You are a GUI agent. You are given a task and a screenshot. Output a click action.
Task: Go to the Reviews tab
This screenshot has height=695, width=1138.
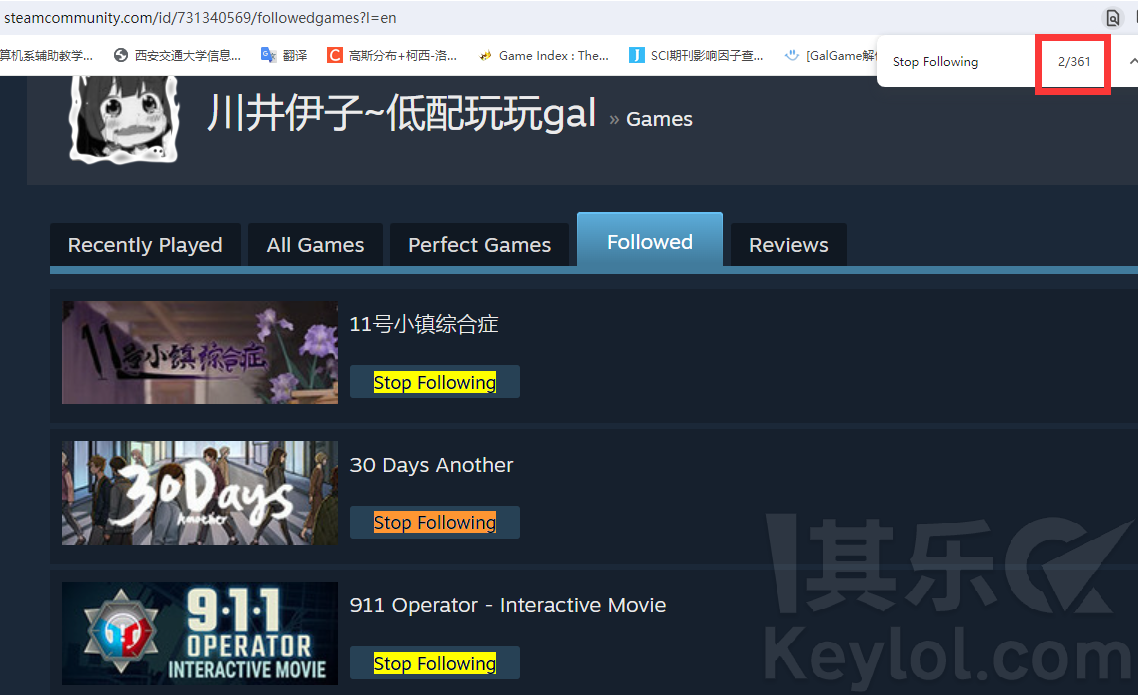(x=788, y=245)
